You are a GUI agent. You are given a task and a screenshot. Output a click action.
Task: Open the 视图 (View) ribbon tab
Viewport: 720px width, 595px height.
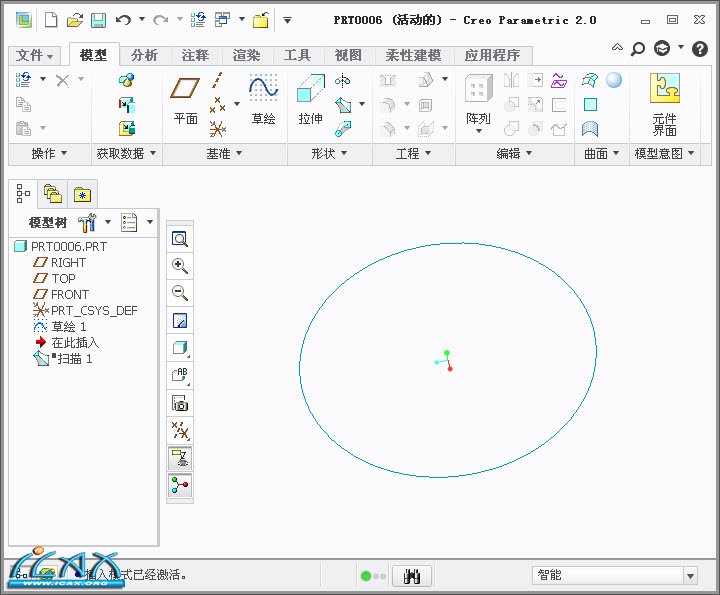[348, 55]
